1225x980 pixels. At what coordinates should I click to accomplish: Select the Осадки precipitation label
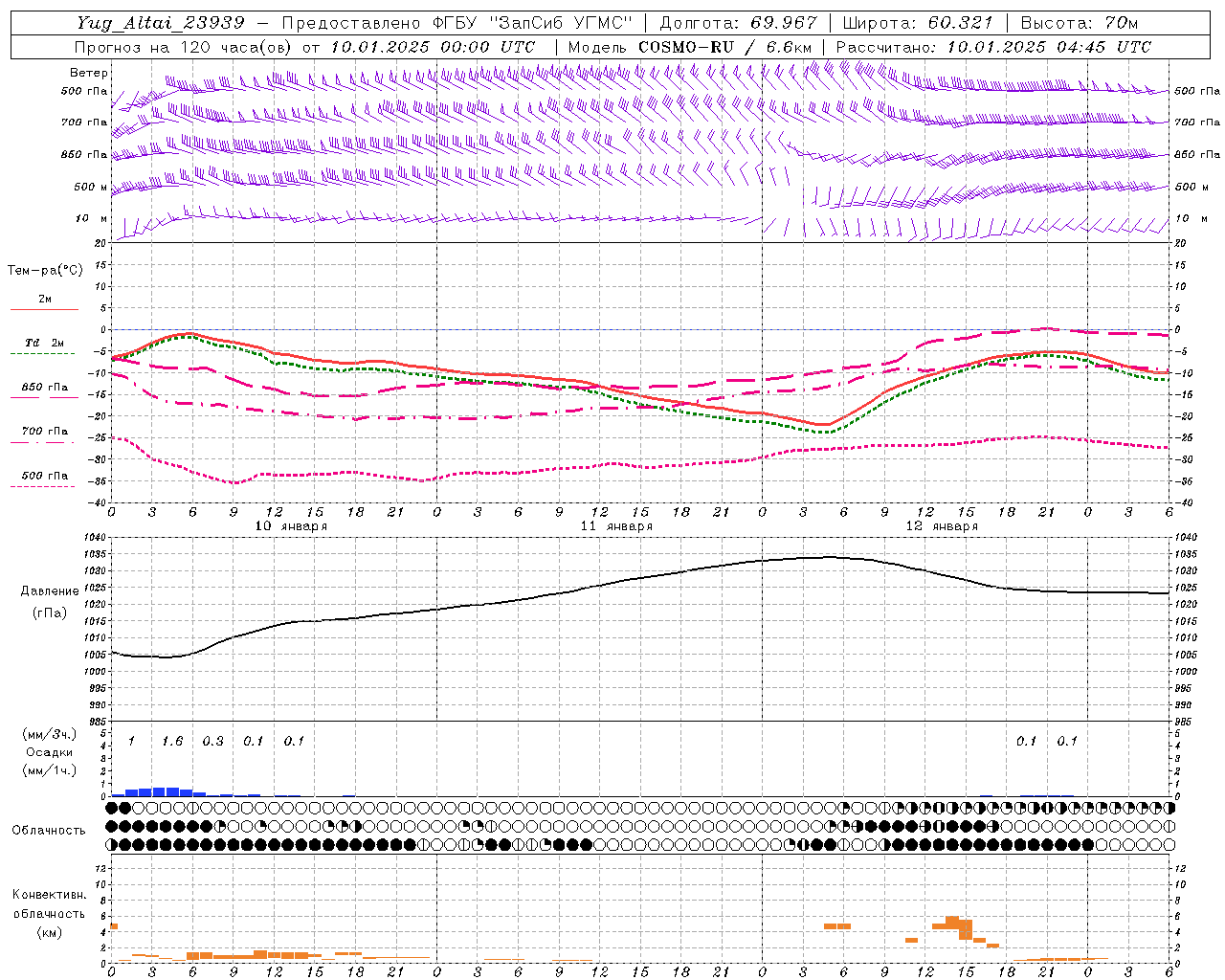pos(50,752)
